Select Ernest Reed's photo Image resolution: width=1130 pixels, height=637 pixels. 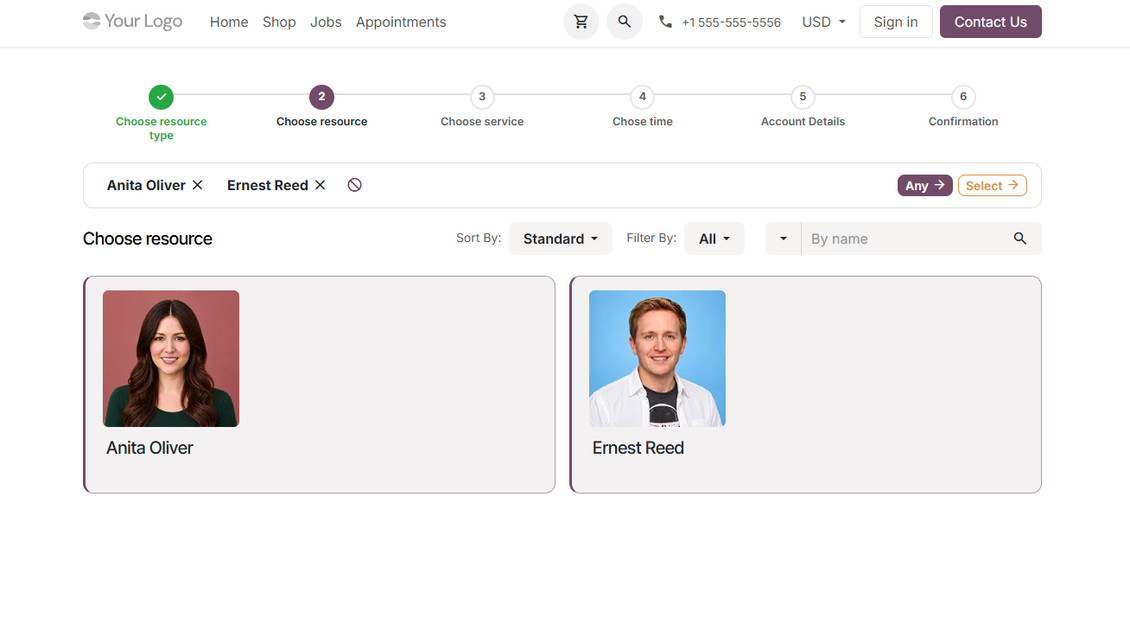pyautogui.click(x=657, y=358)
